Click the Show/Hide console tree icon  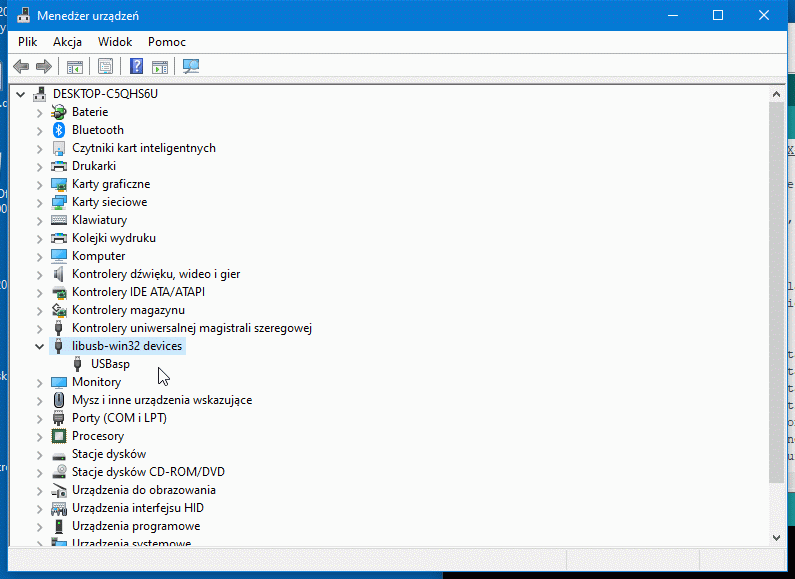[x=74, y=67]
